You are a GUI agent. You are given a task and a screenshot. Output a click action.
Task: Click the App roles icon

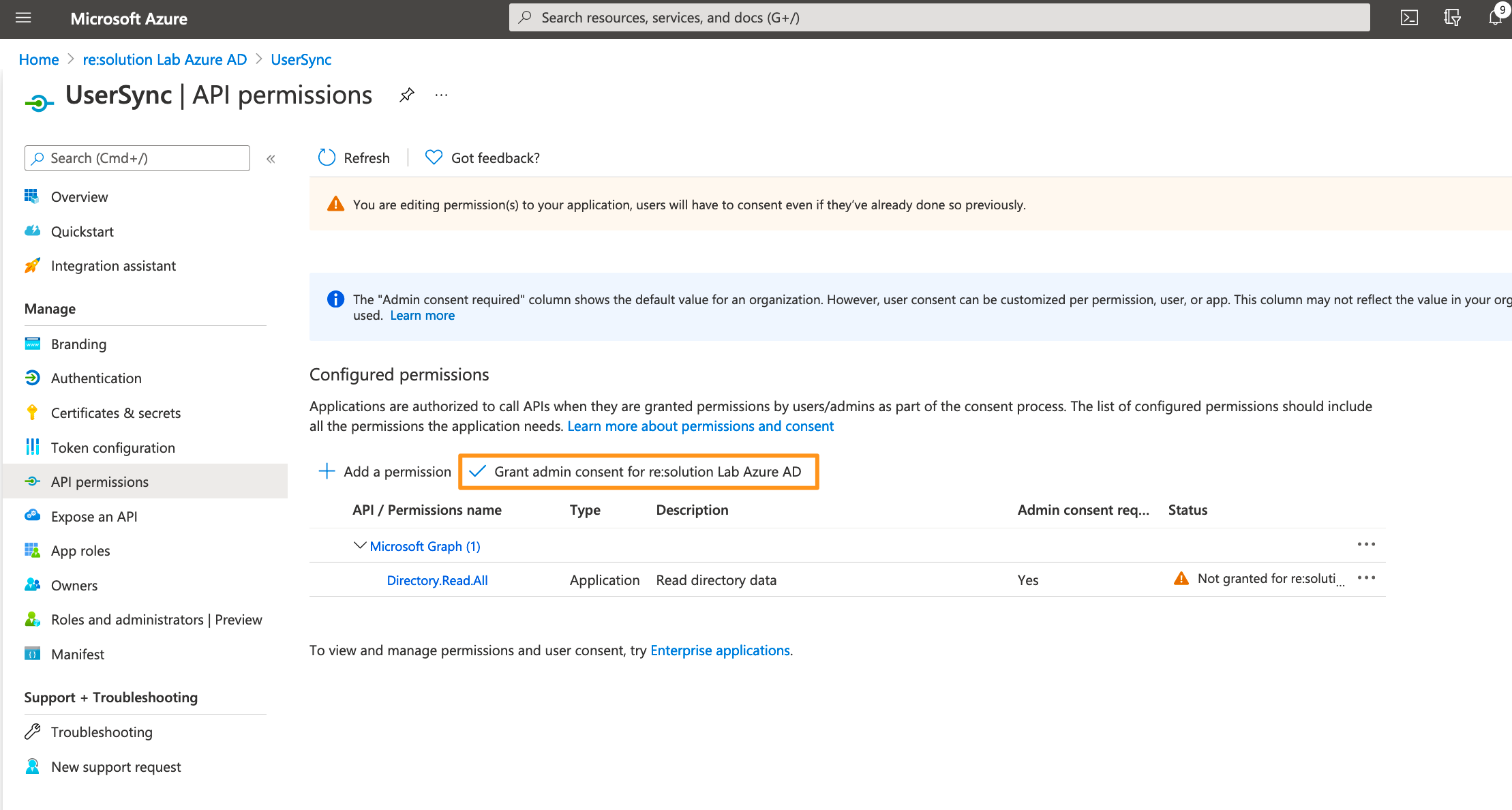click(32, 550)
